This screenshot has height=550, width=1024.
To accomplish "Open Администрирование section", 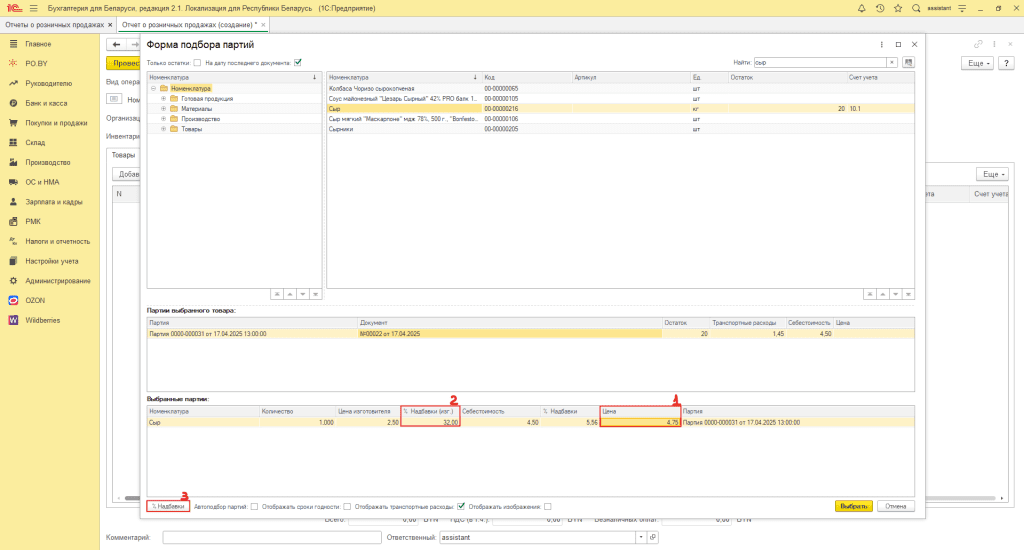I will coord(57,281).
